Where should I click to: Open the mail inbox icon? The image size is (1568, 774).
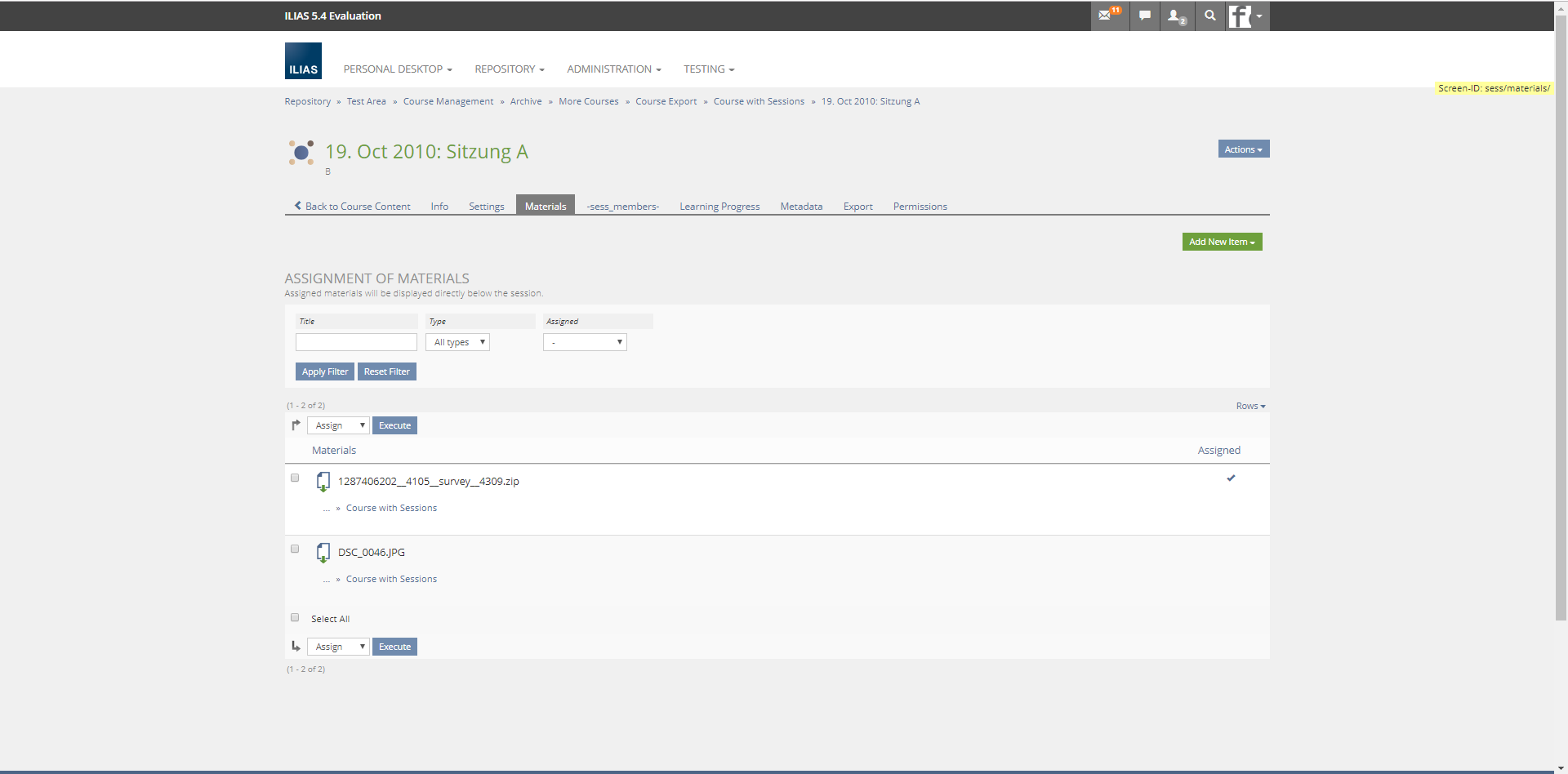1107,16
